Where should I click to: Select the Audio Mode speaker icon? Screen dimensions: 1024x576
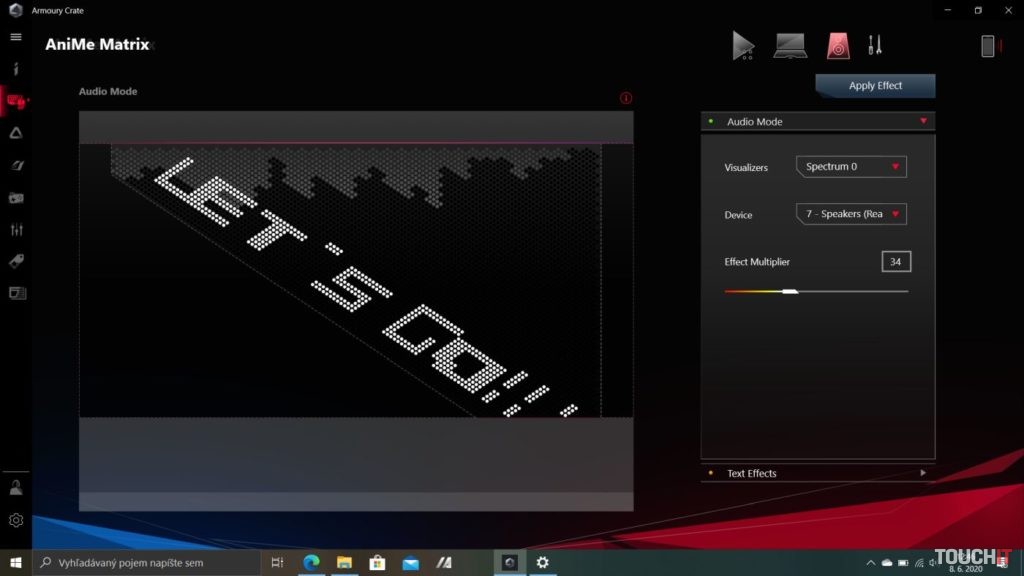pyautogui.click(x=836, y=45)
